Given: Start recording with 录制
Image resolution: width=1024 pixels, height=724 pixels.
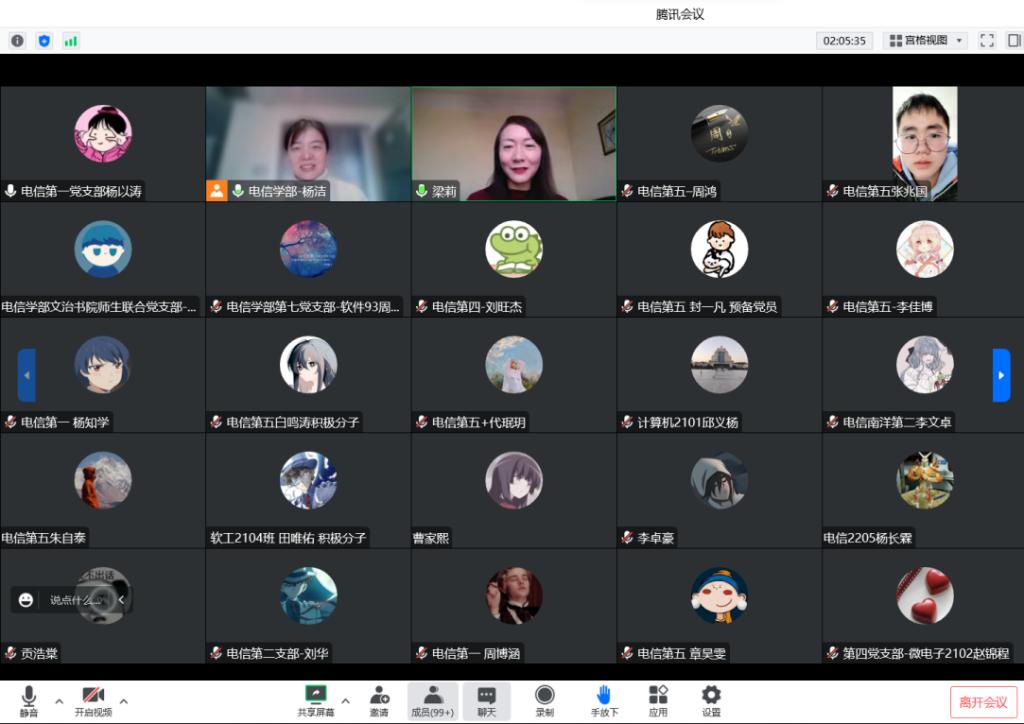Looking at the screenshot, I should tap(545, 701).
